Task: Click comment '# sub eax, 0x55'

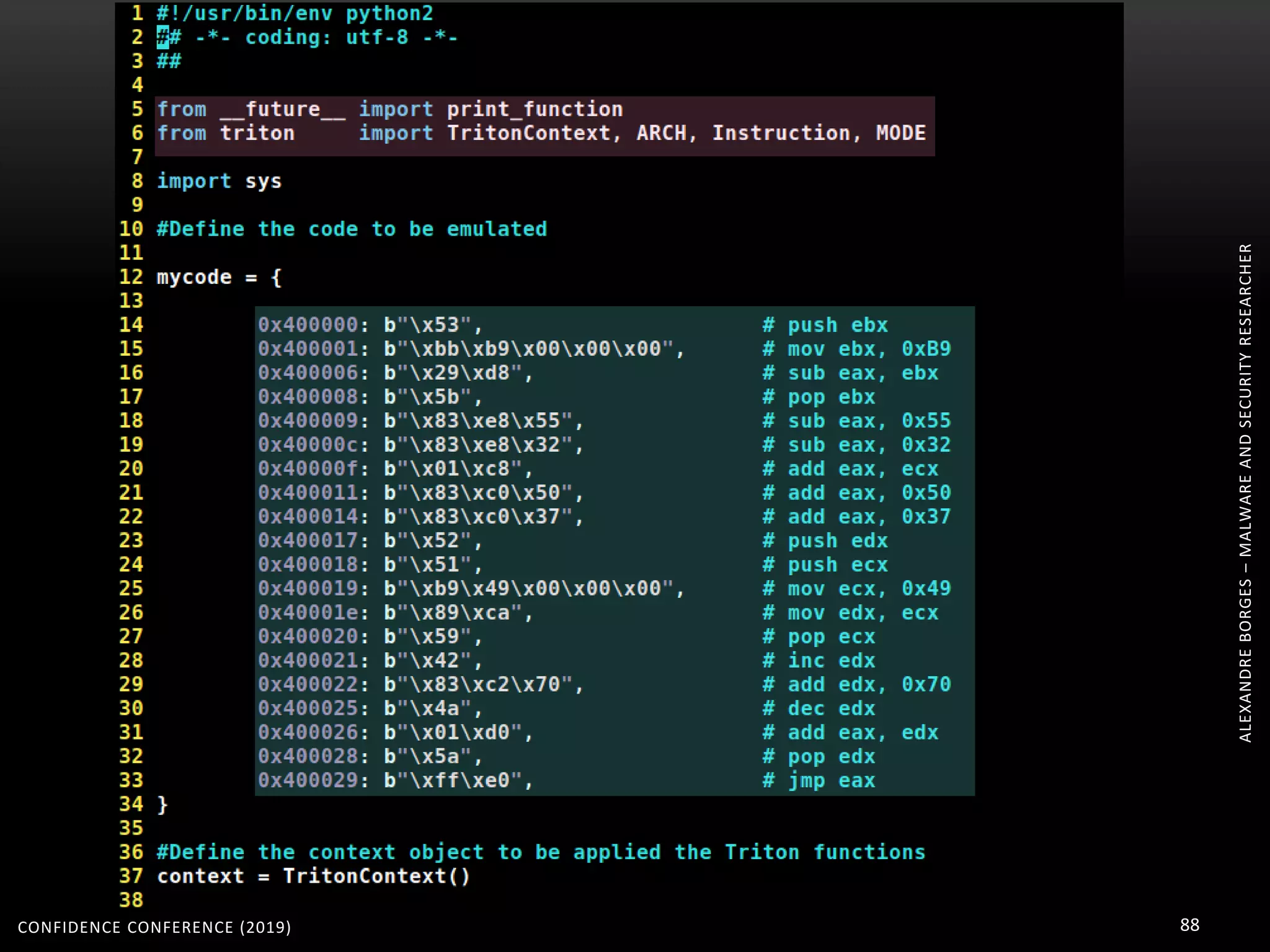Action: tap(856, 421)
